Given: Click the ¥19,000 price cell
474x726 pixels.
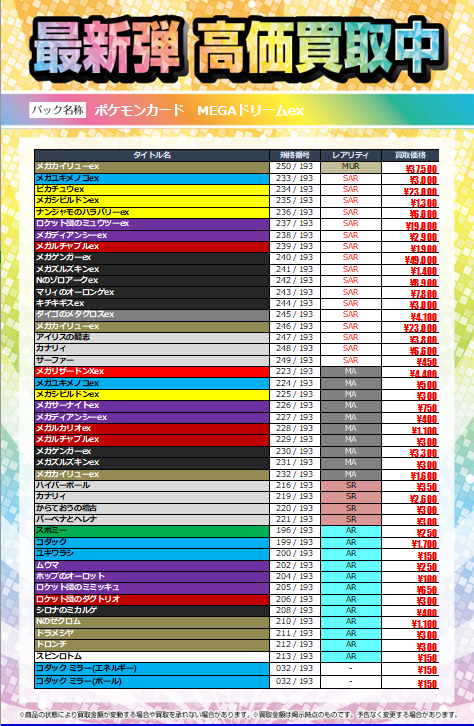Looking at the screenshot, I should (421, 226).
